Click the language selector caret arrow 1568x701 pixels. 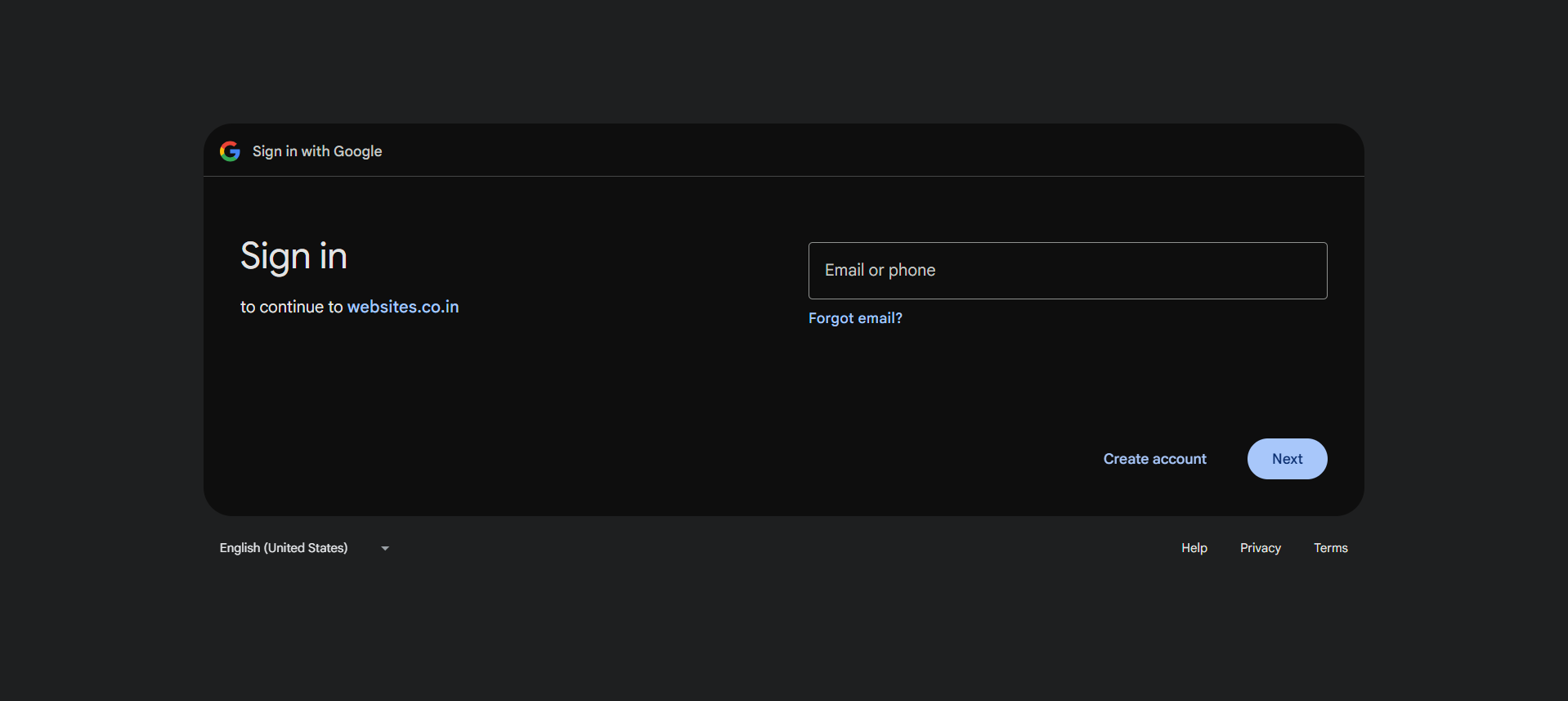click(x=385, y=549)
